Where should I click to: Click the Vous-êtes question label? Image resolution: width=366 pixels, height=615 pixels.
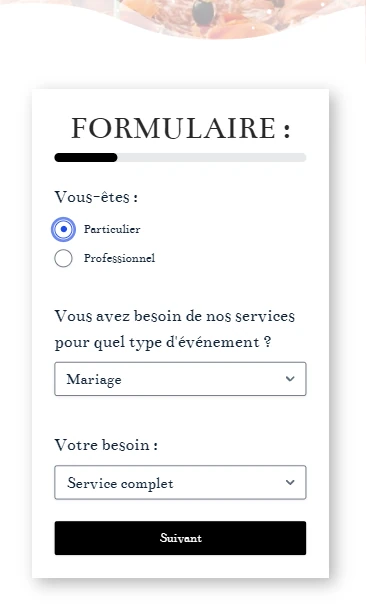point(96,197)
